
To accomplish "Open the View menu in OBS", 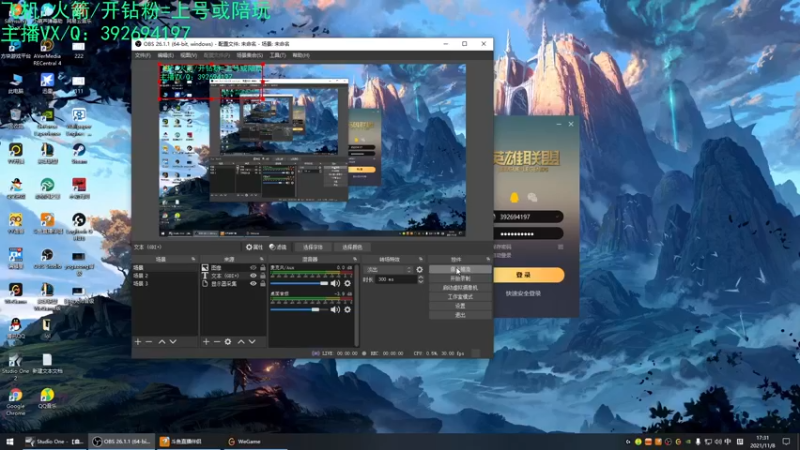I will [x=188, y=55].
